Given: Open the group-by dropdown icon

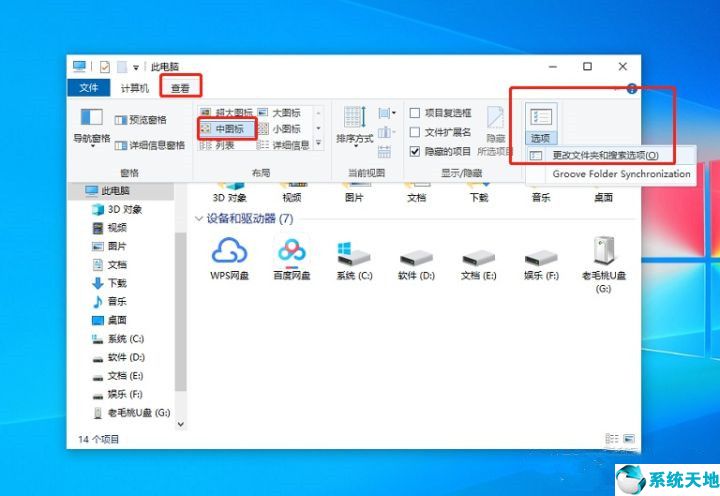Looking at the screenshot, I should tap(387, 113).
